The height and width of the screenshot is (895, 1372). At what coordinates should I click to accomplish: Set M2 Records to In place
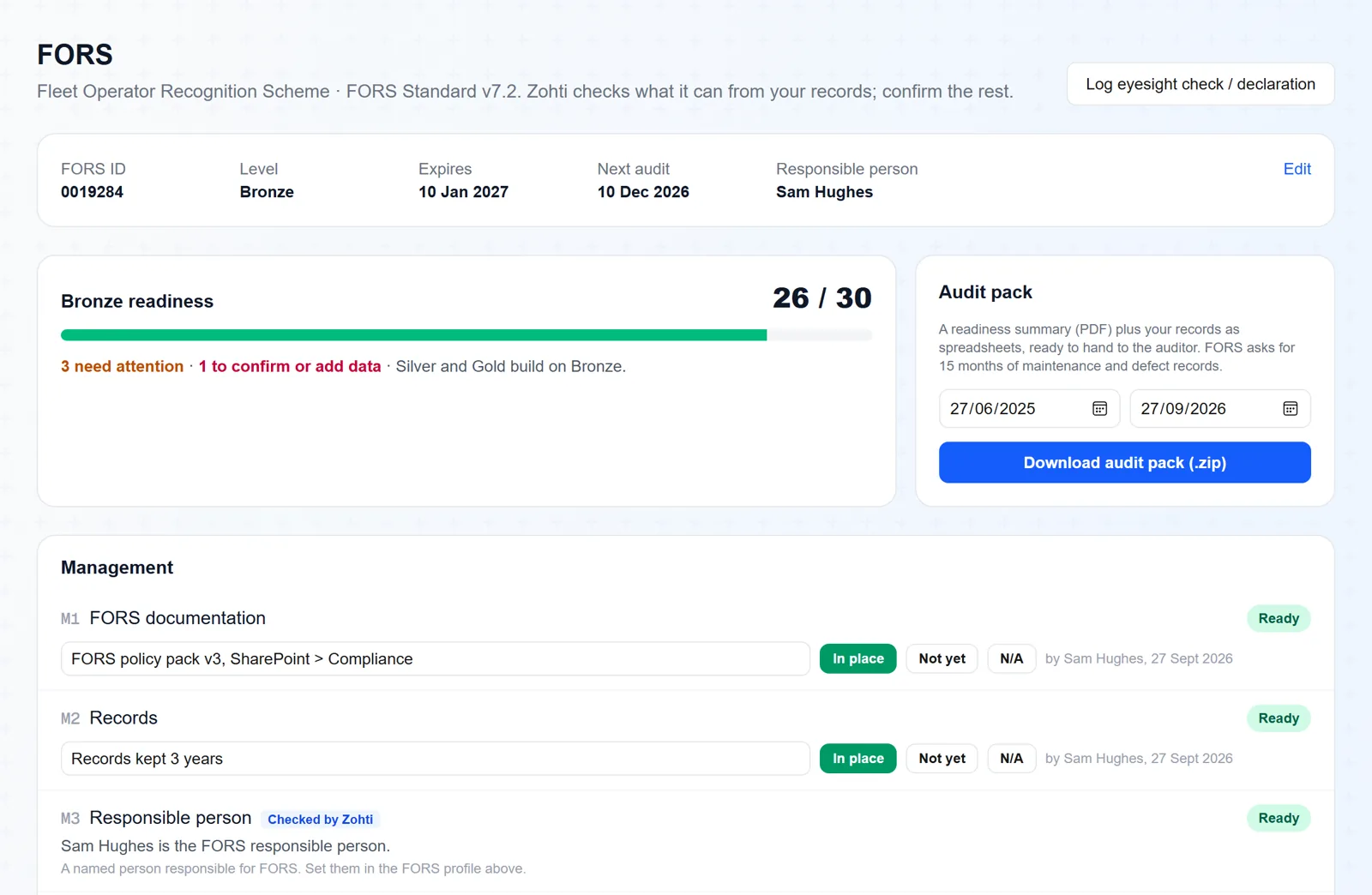pos(857,759)
